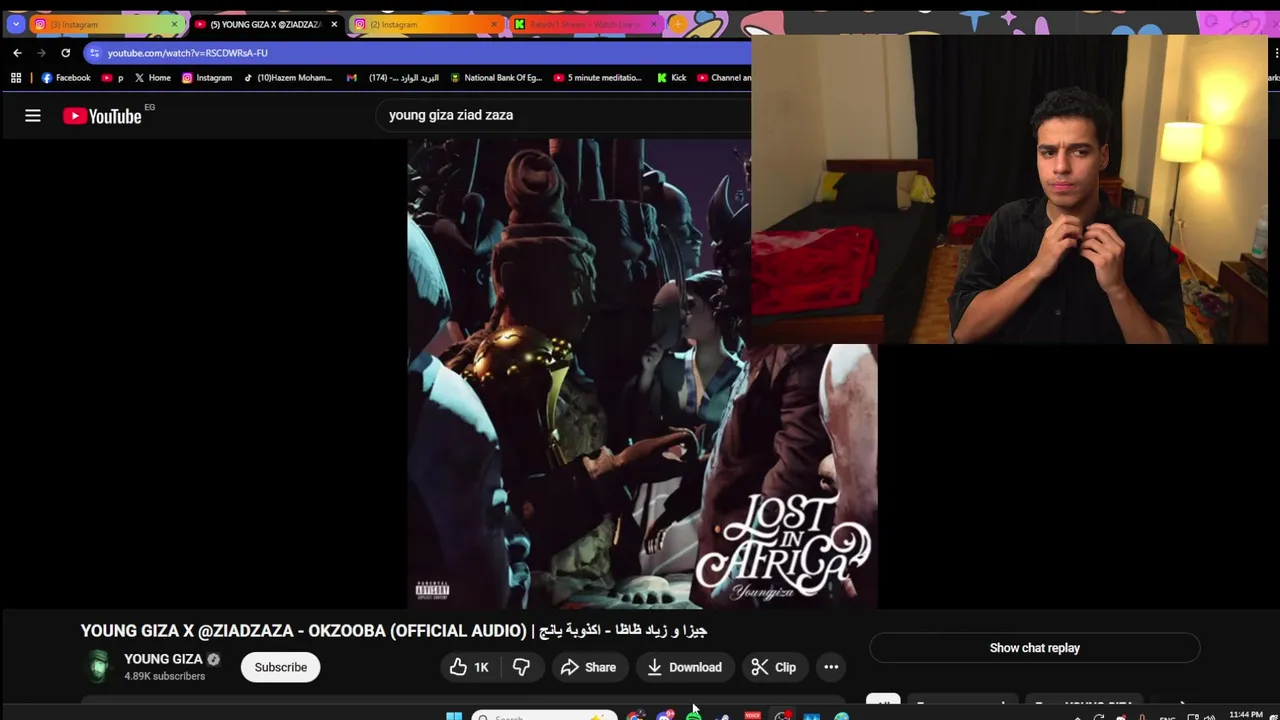The image size is (1280, 720).
Task: Go back in browser history
Action: 17,53
